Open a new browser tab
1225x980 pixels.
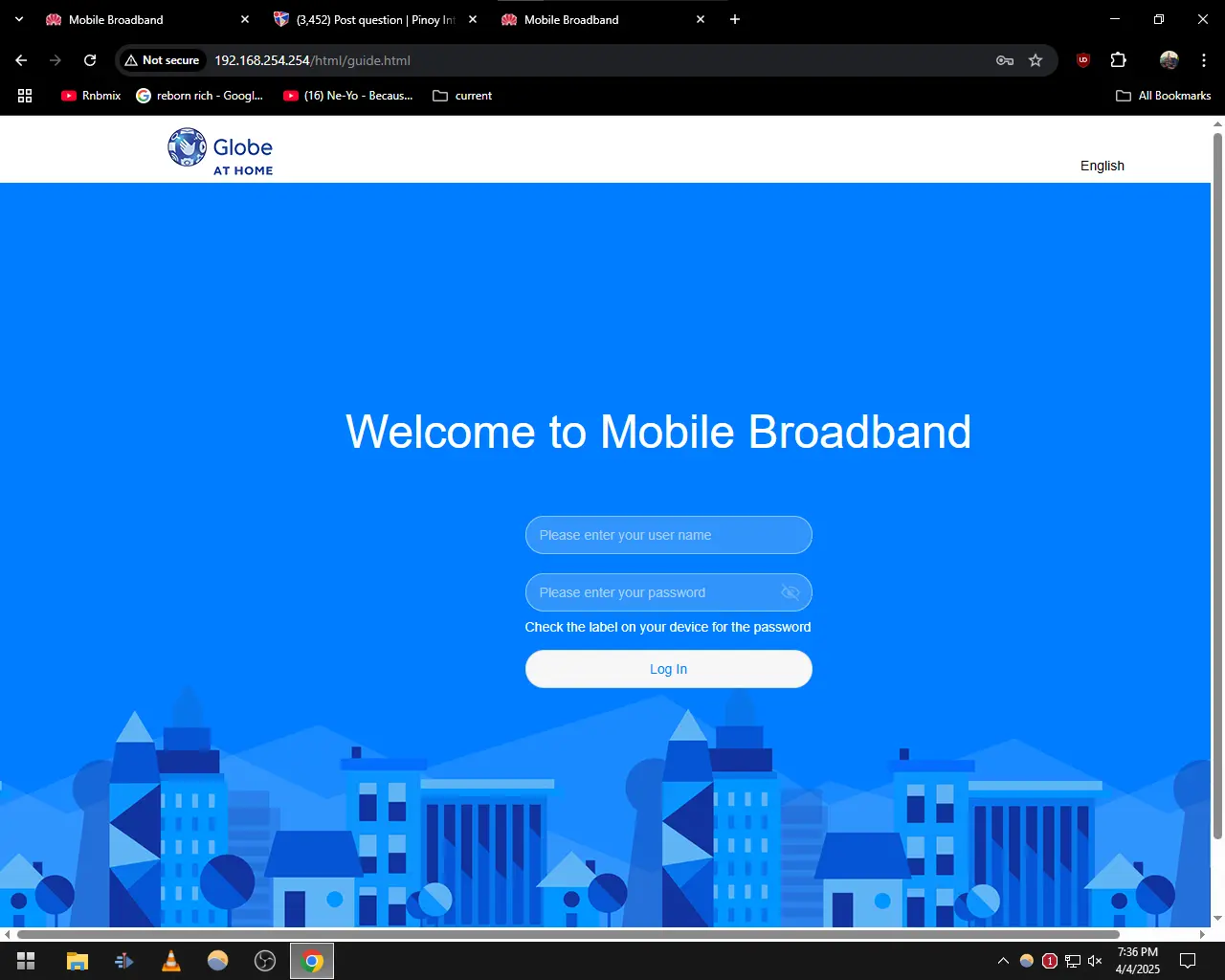(x=735, y=19)
